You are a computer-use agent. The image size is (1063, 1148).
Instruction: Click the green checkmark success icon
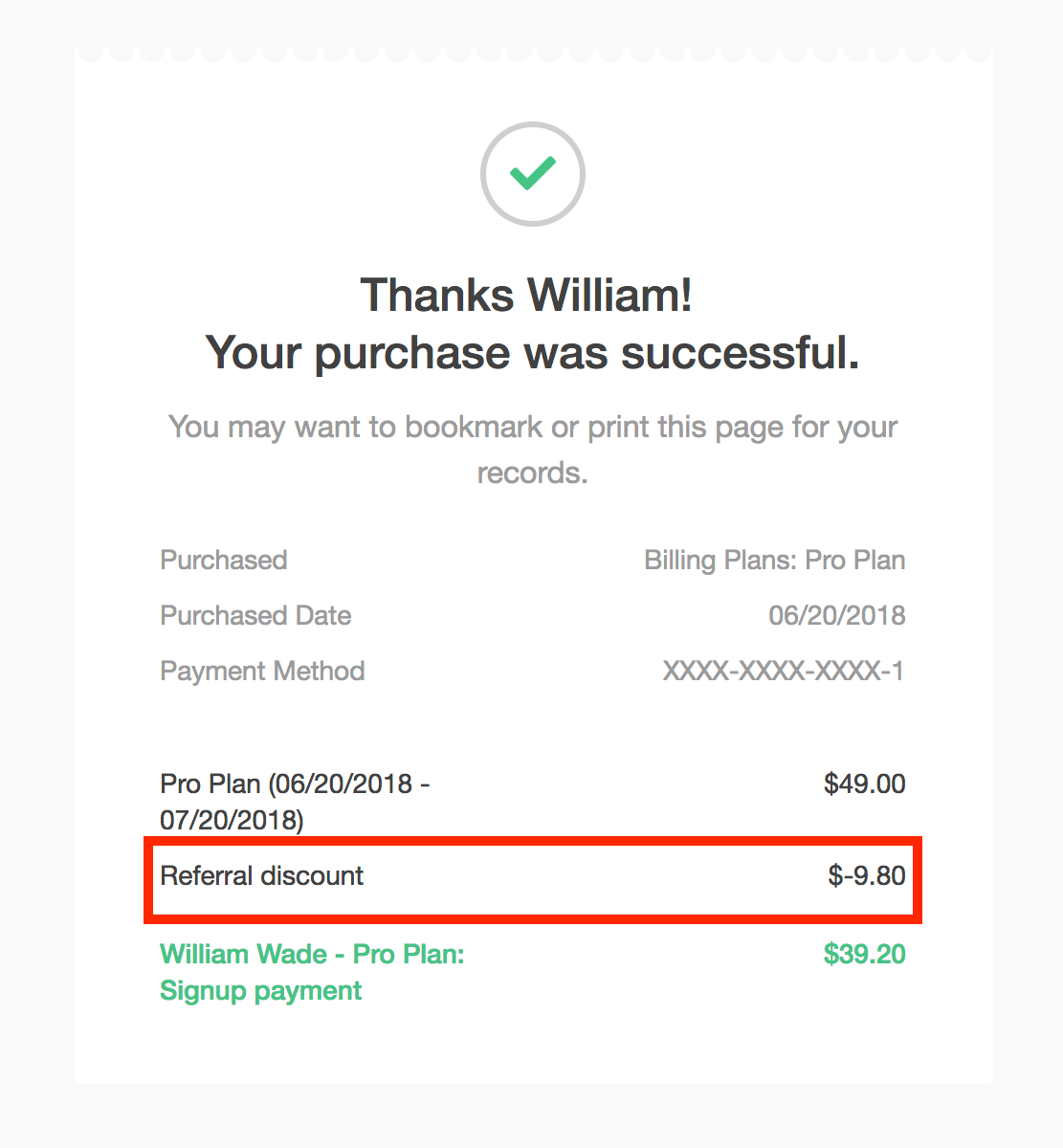tap(532, 173)
